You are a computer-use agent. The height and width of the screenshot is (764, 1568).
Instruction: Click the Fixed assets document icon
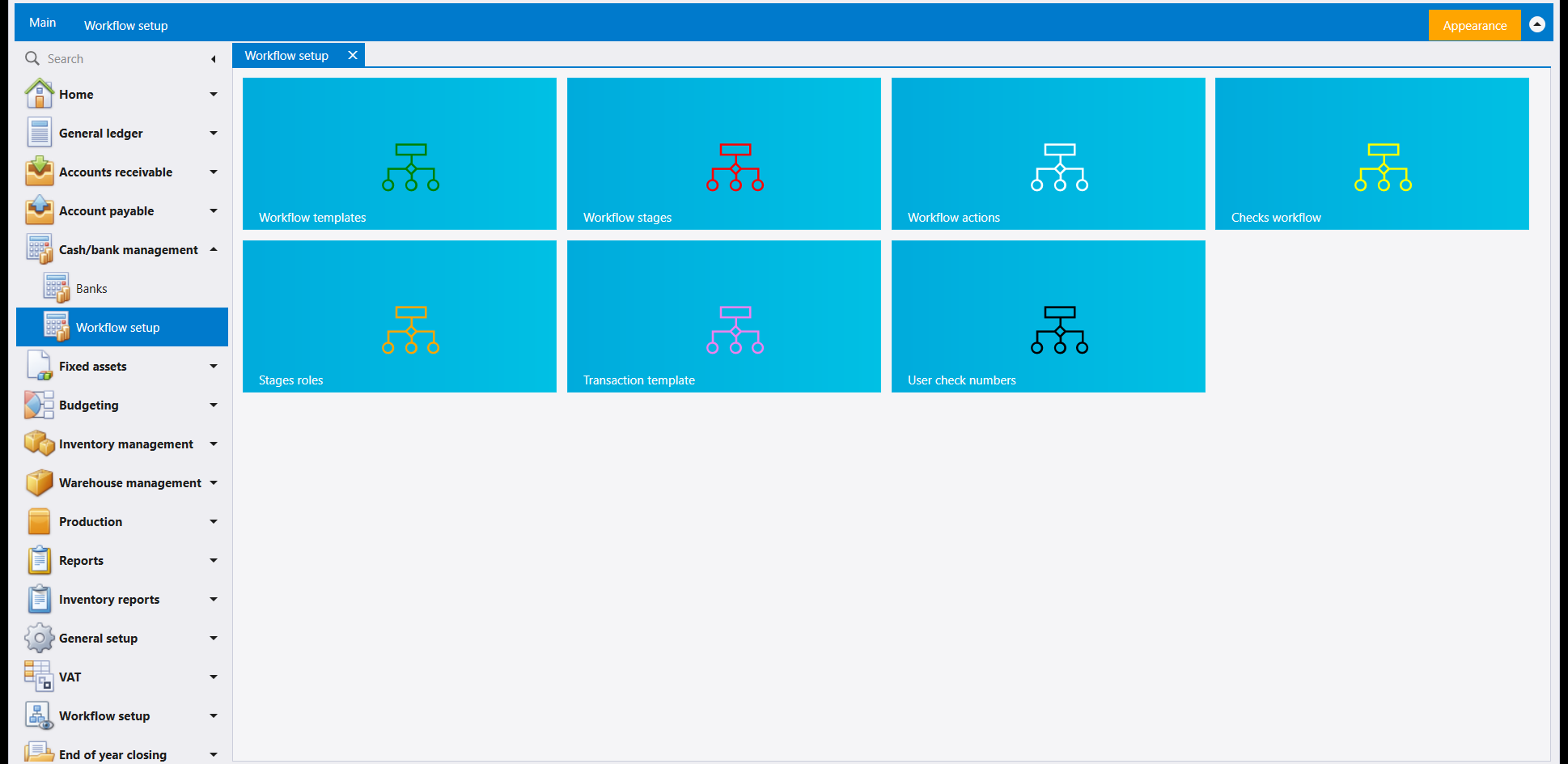(39, 366)
